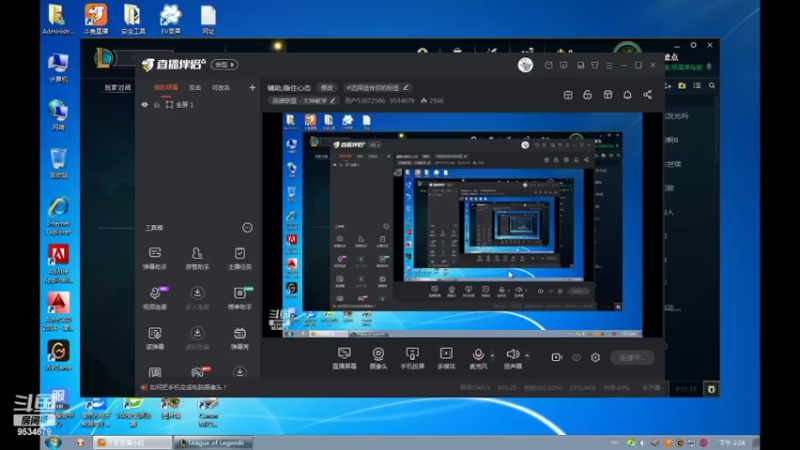This screenshot has height=450, width=800.
Task: Download the 虚拟形象 tool
Action: (x=197, y=338)
